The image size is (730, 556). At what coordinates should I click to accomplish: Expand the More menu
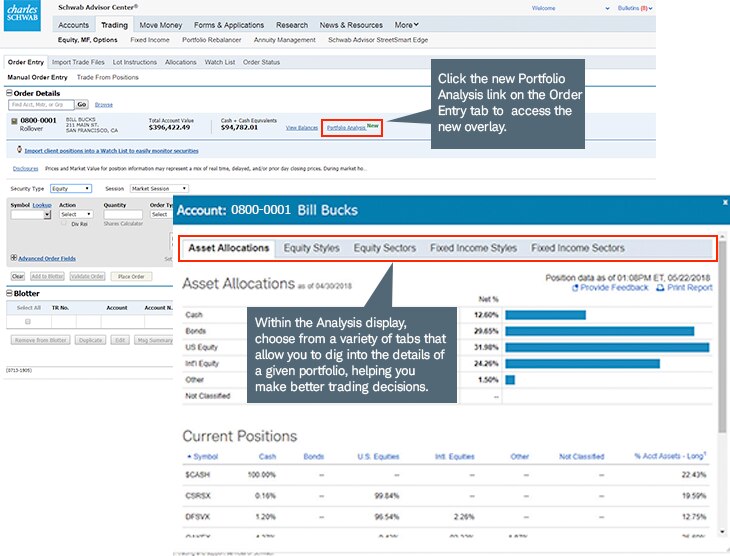pyautogui.click(x=406, y=25)
